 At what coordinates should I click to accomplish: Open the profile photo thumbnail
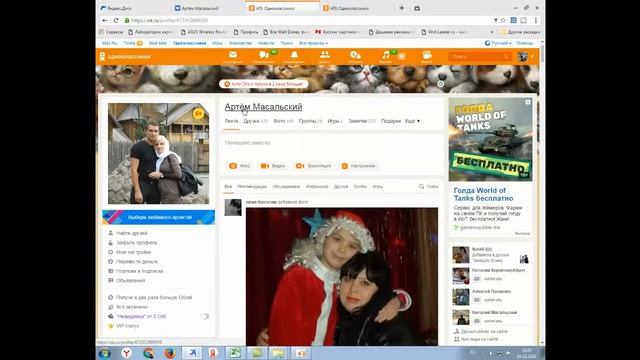(158, 153)
